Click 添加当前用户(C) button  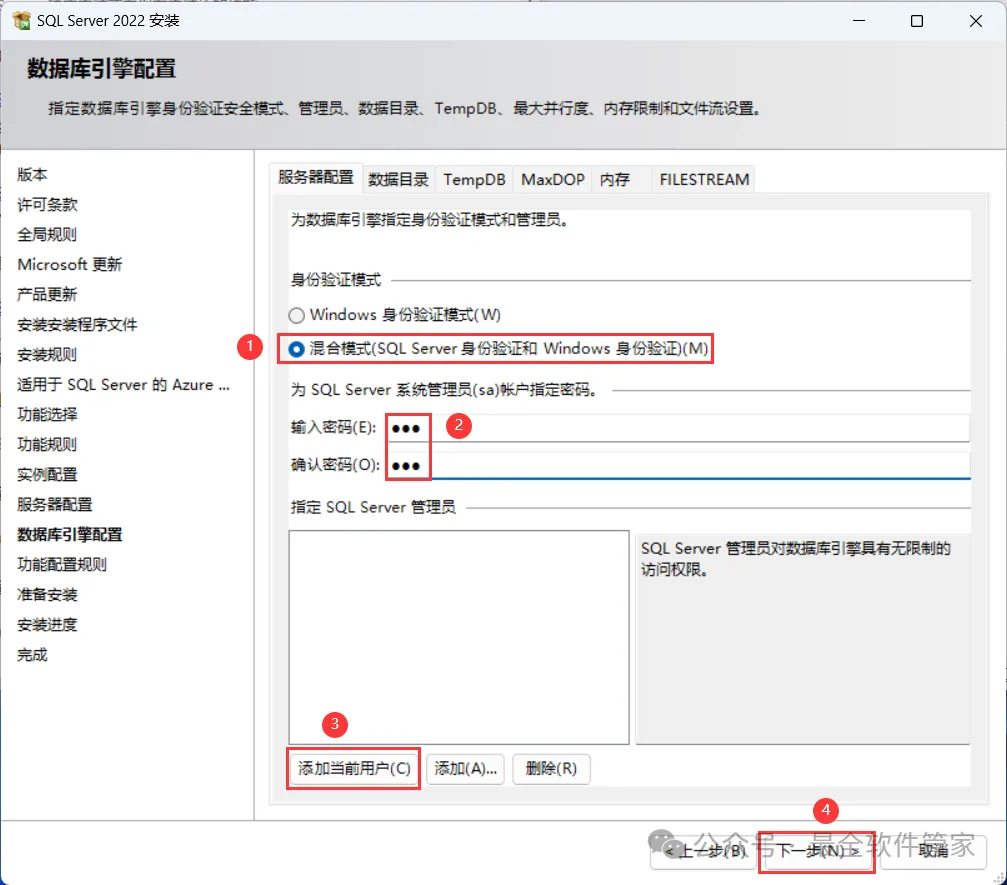click(354, 769)
